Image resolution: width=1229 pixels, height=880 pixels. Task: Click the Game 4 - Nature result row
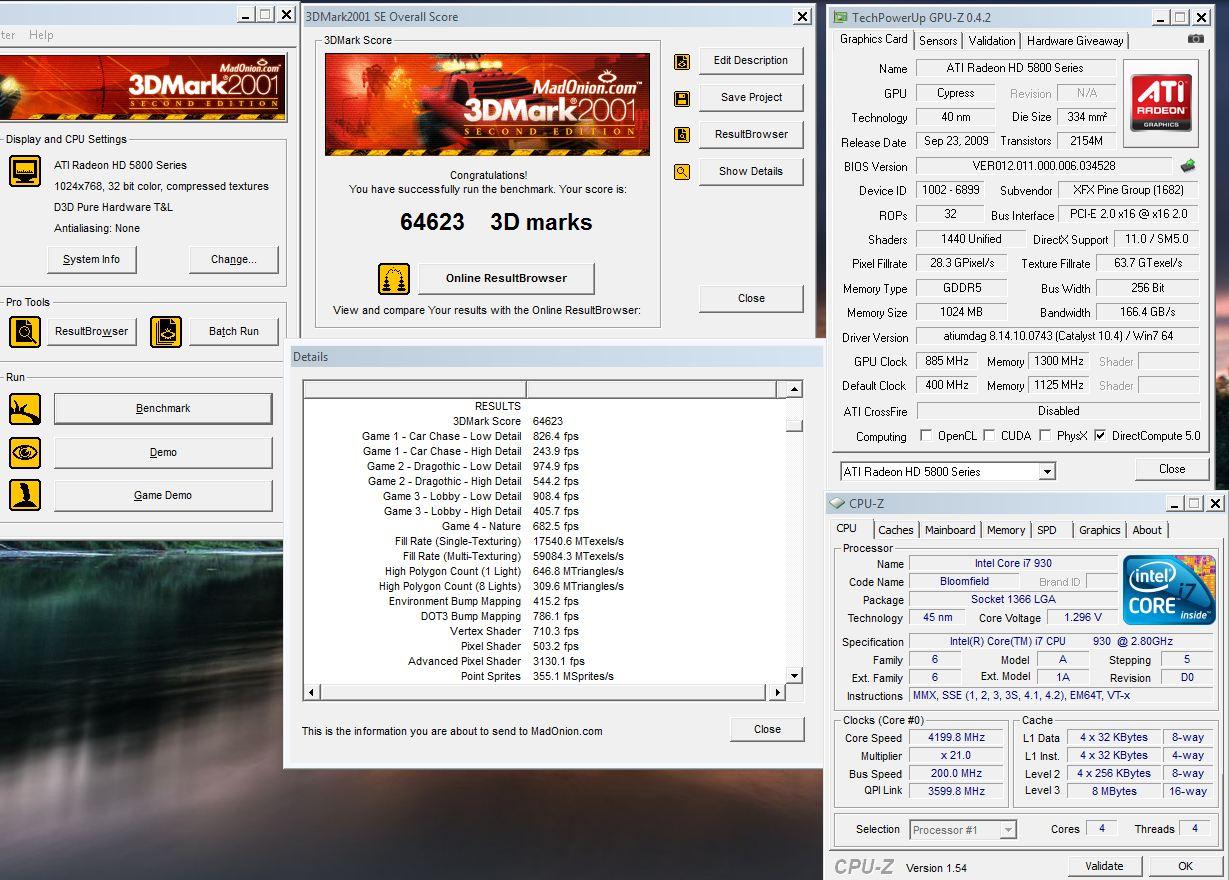(546, 526)
